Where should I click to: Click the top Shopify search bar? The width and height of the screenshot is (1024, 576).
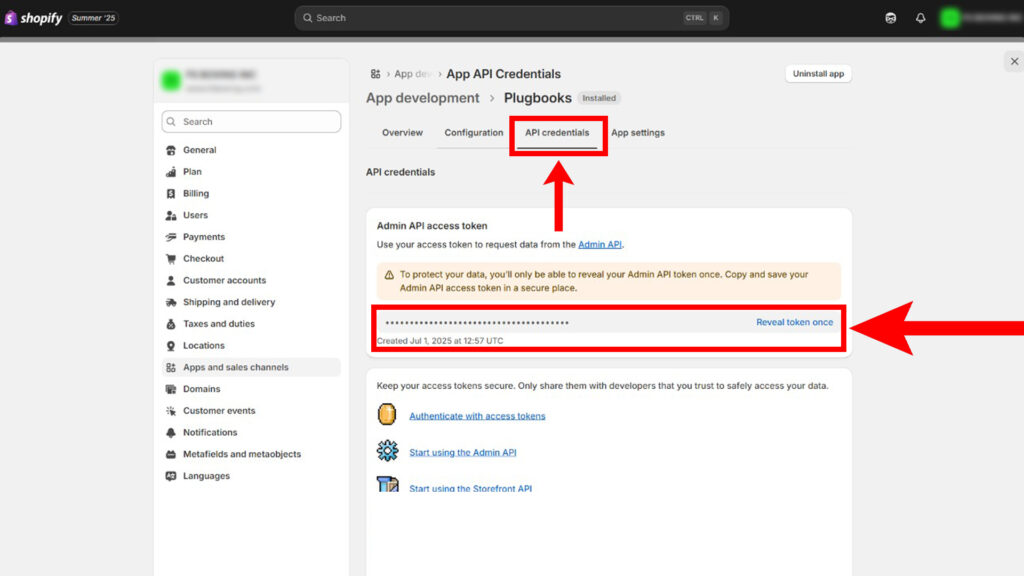pyautogui.click(x=512, y=18)
